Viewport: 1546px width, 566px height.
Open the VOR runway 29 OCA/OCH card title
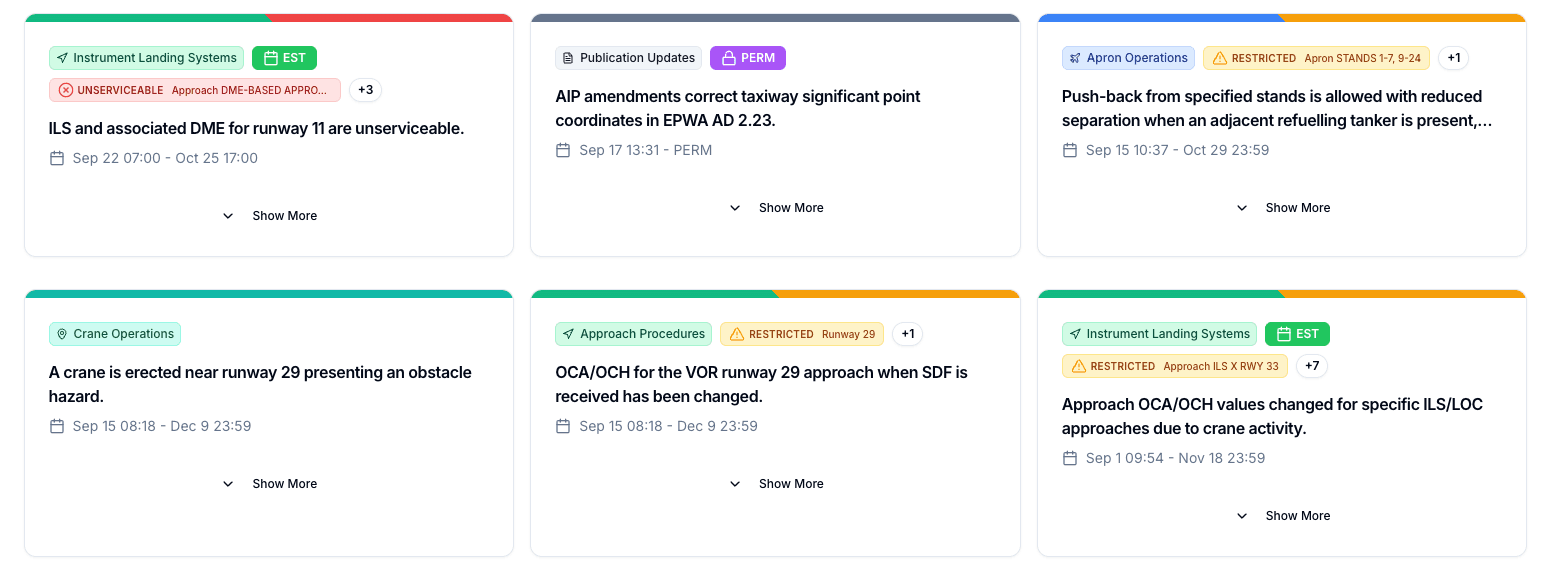[x=761, y=384]
